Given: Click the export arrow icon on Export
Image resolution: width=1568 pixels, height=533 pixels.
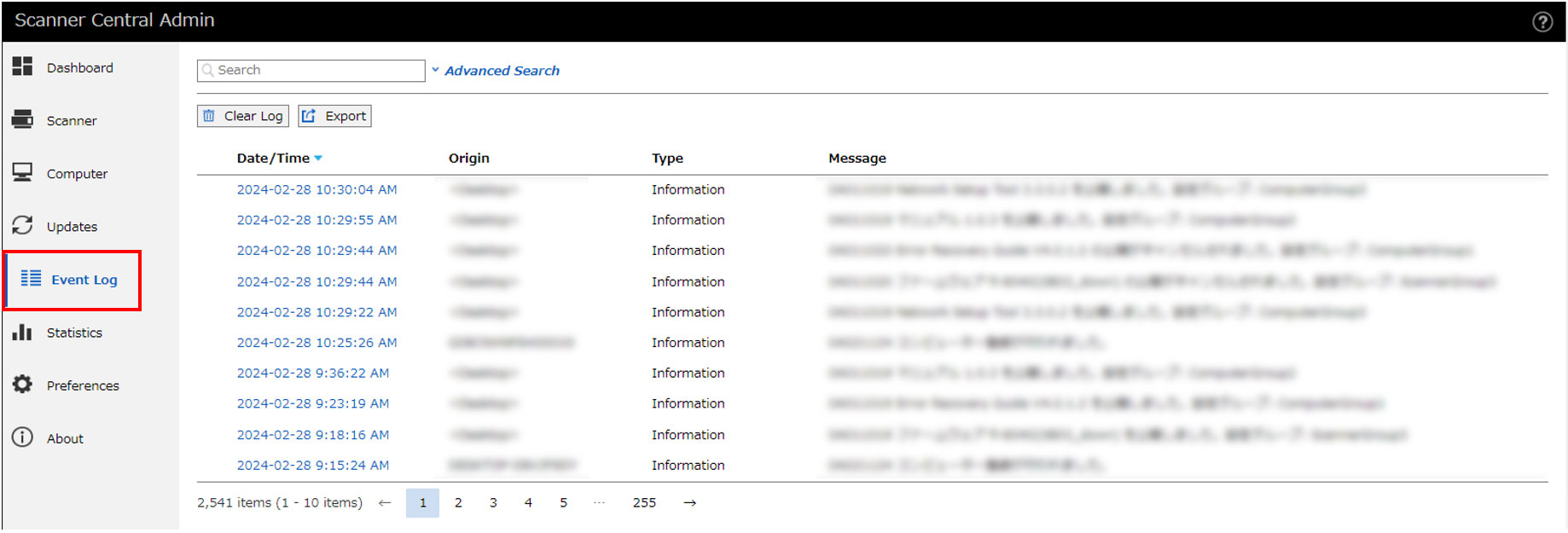Looking at the screenshot, I should point(309,116).
